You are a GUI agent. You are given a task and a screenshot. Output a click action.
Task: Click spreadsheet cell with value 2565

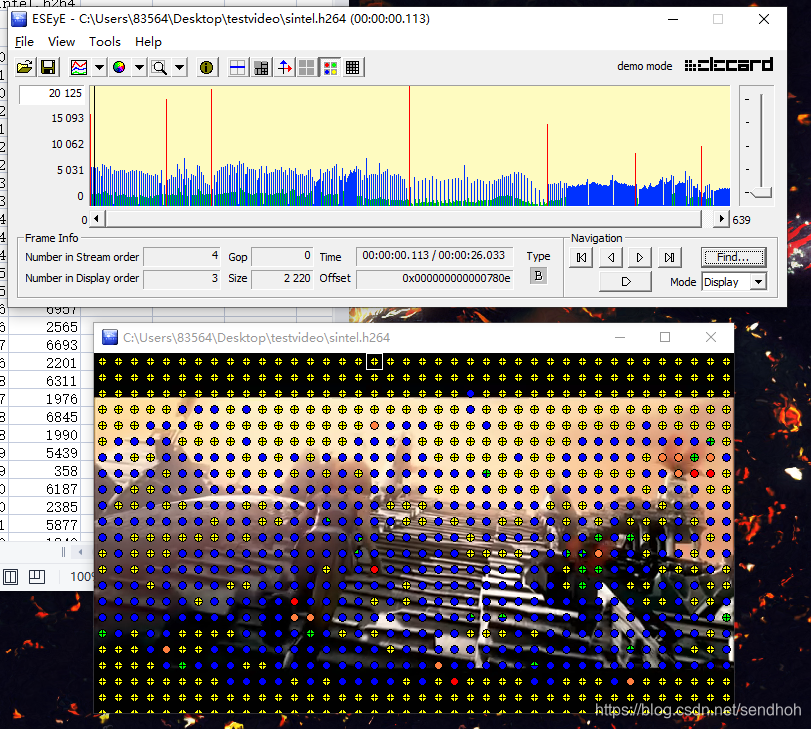pos(44,327)
